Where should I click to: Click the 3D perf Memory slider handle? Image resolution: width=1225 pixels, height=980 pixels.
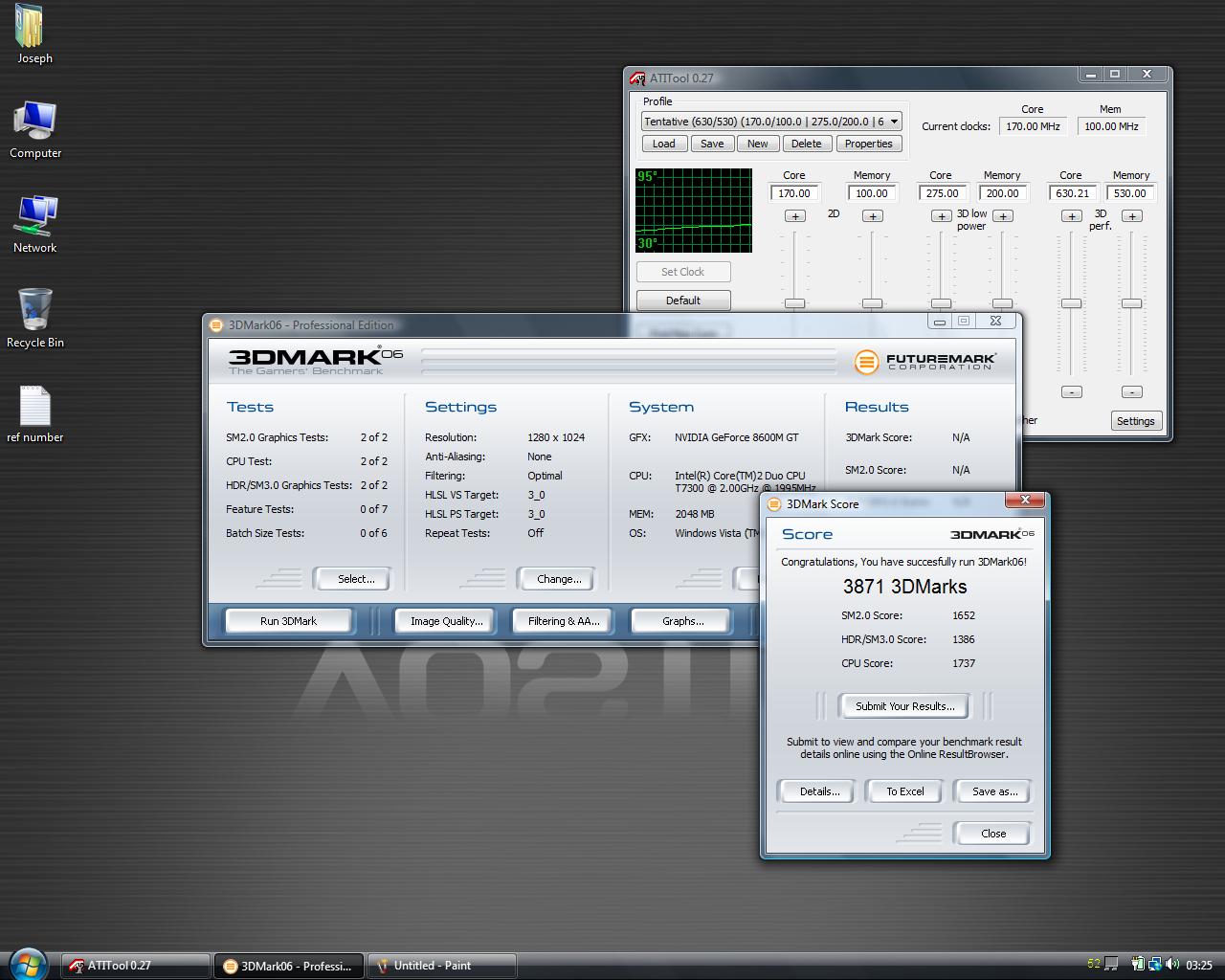(x=1132, y=303)
